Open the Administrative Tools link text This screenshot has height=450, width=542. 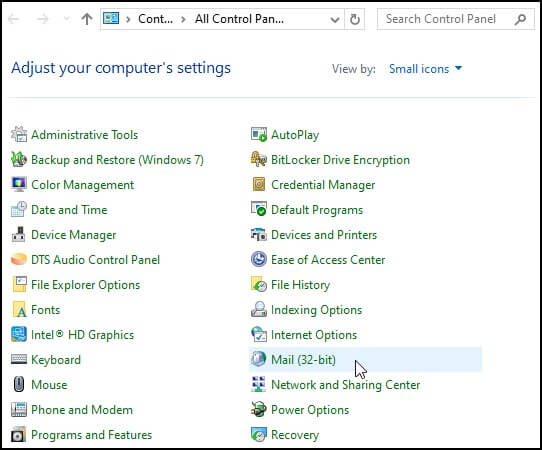[x=85, y=134]
